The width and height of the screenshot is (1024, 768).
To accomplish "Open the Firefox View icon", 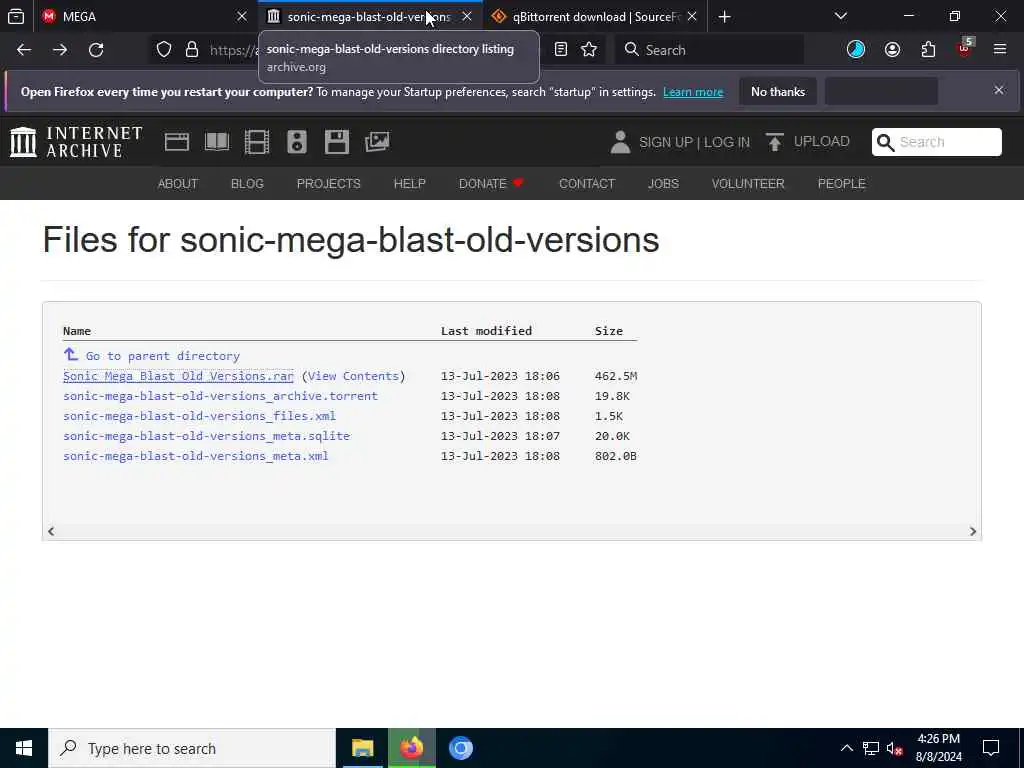I will coord(16,16).
